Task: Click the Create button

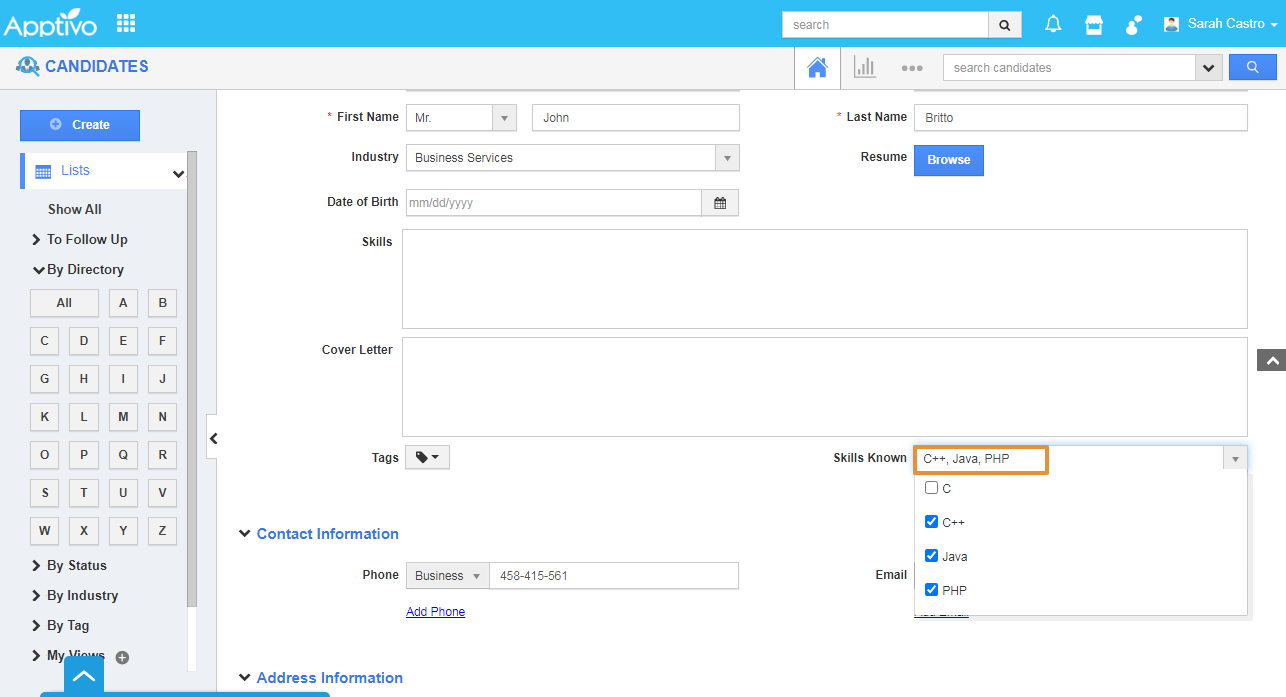Action: [80, 125]
